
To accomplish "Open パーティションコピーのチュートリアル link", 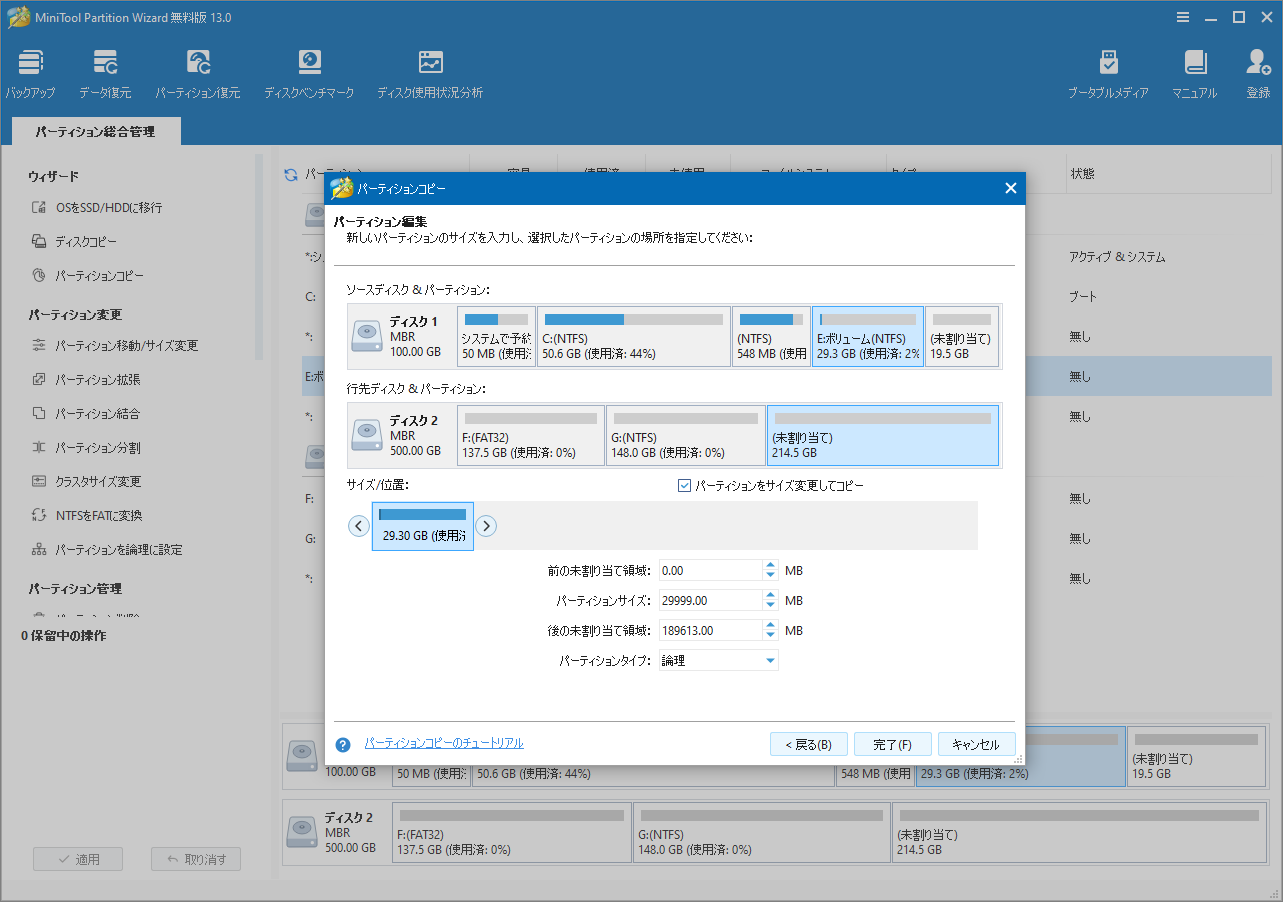I will pos(444,743).
